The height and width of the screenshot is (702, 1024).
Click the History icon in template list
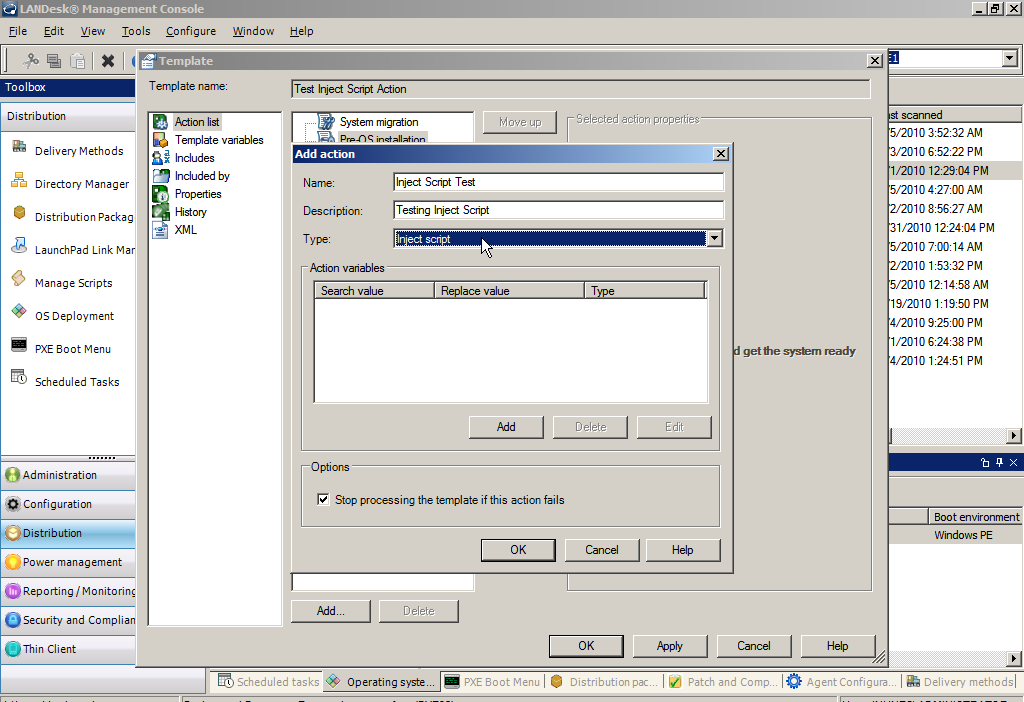[x=160, y=212]
